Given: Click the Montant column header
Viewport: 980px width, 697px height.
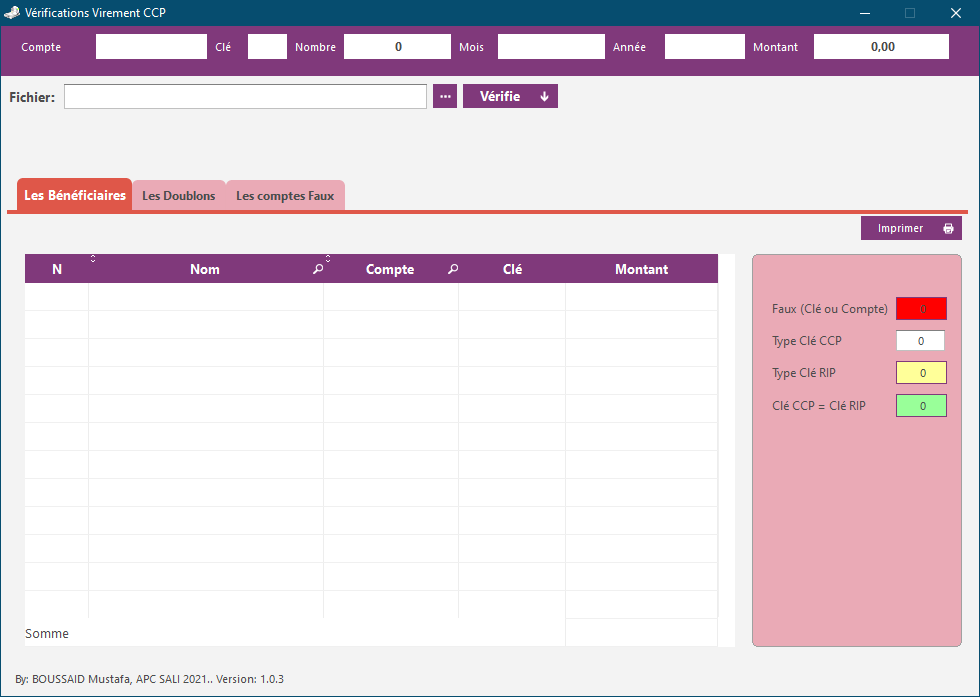Looking at the screenshot, I should point(641,269).
